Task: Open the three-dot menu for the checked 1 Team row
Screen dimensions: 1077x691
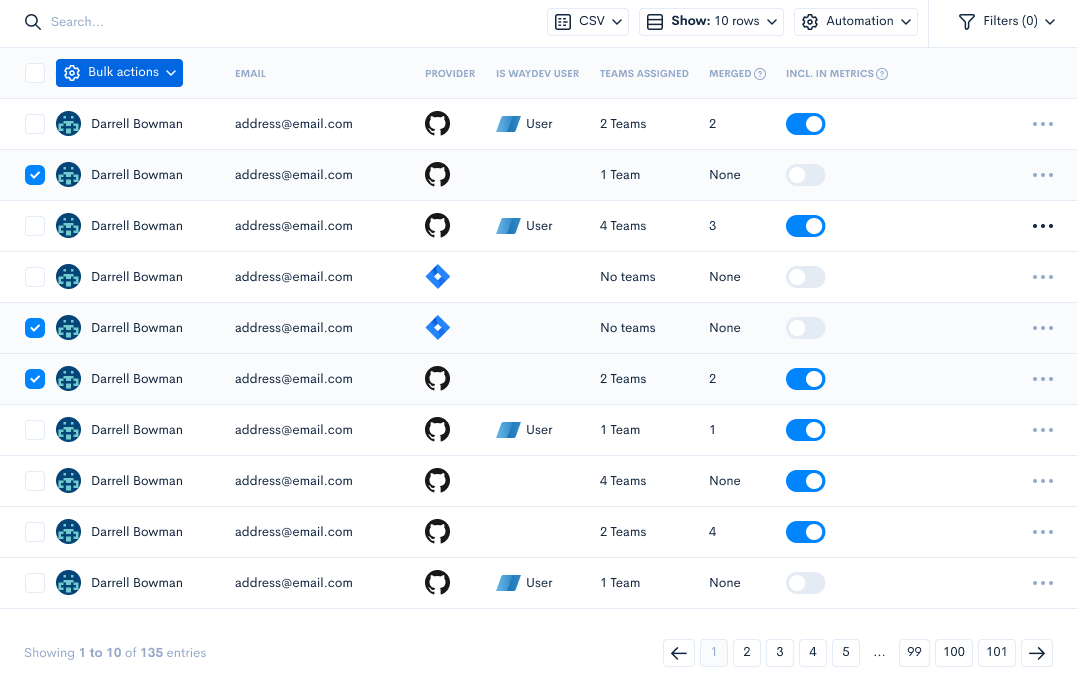Action: click(x=1043, y=174)
